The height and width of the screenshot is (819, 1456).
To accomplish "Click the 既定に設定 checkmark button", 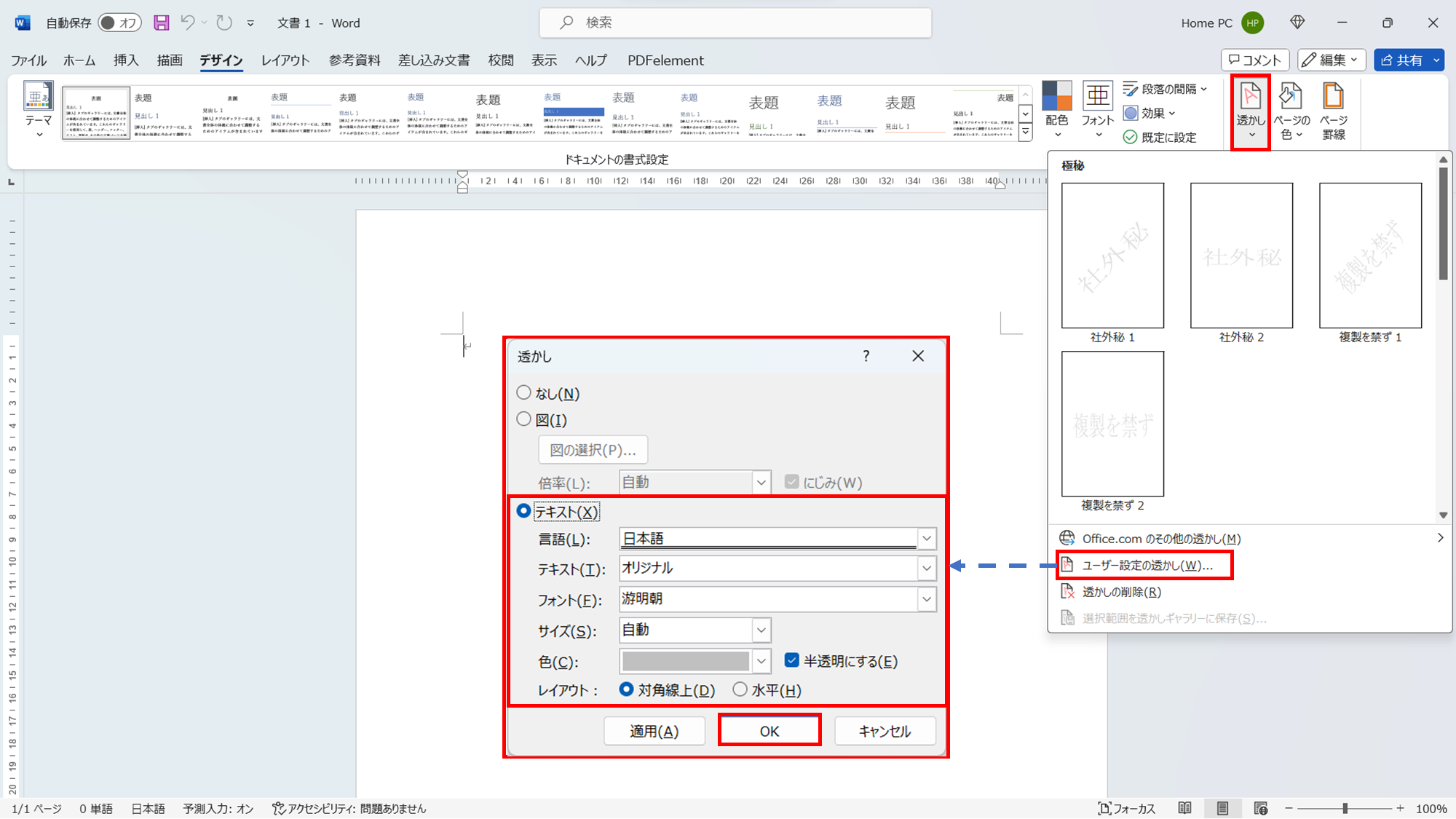I will 1160,137.
